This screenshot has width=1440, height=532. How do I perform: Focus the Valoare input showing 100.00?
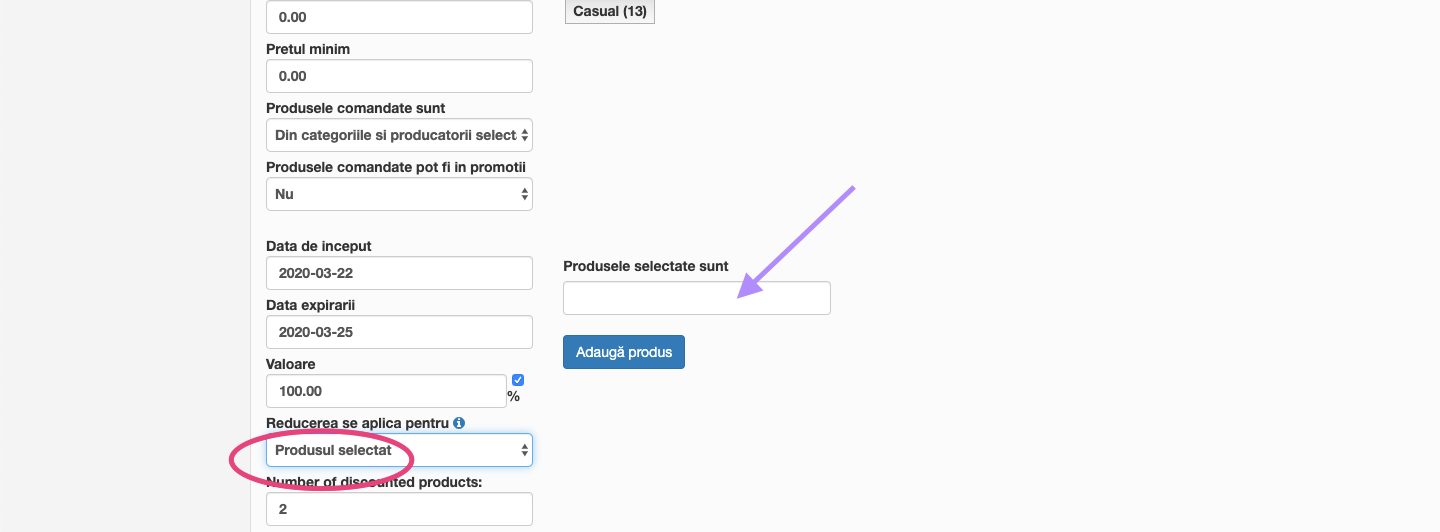pyautogui.click(x=386, y=391)
